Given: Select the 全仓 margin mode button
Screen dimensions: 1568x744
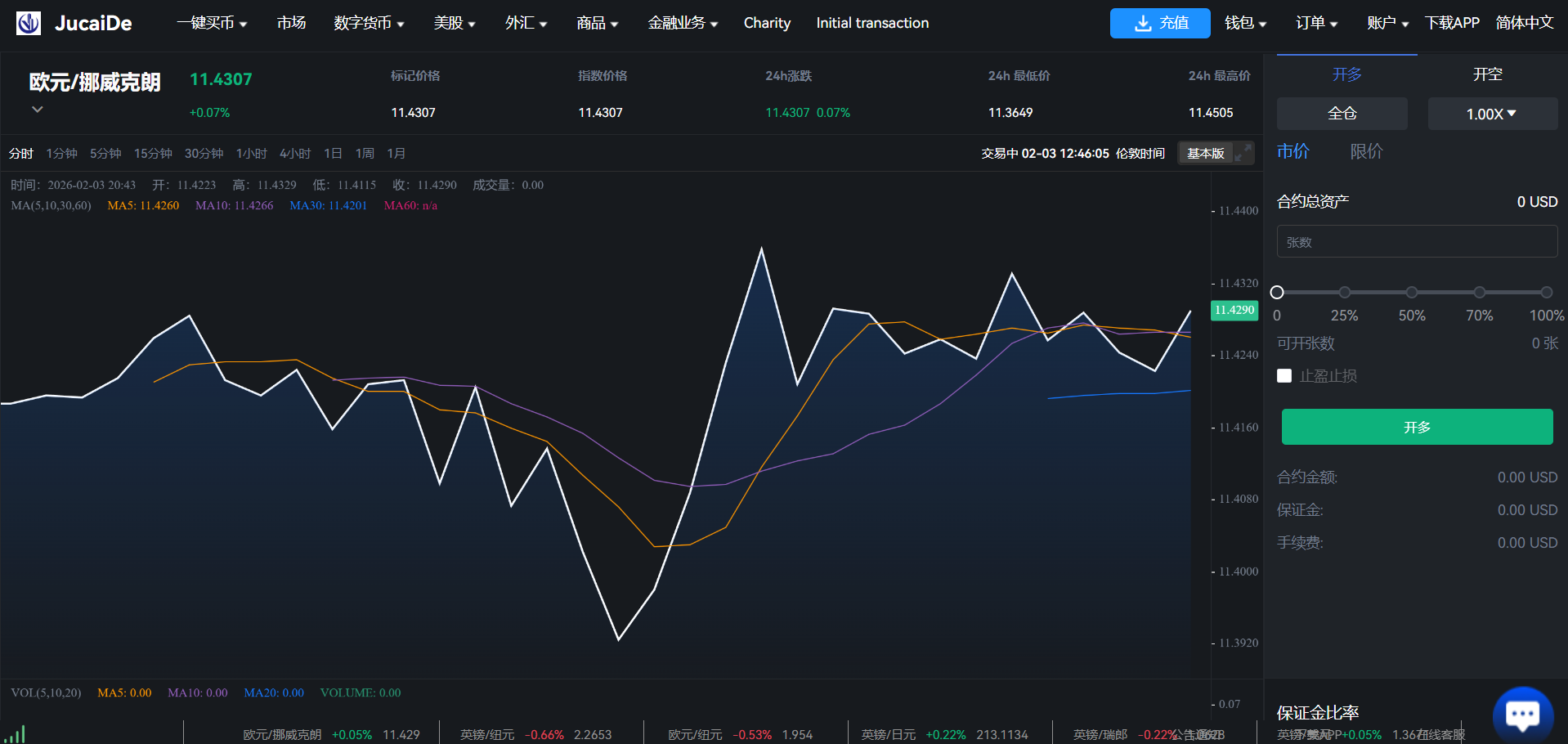Looking at the screenshot, I should tap(1342, 114).
